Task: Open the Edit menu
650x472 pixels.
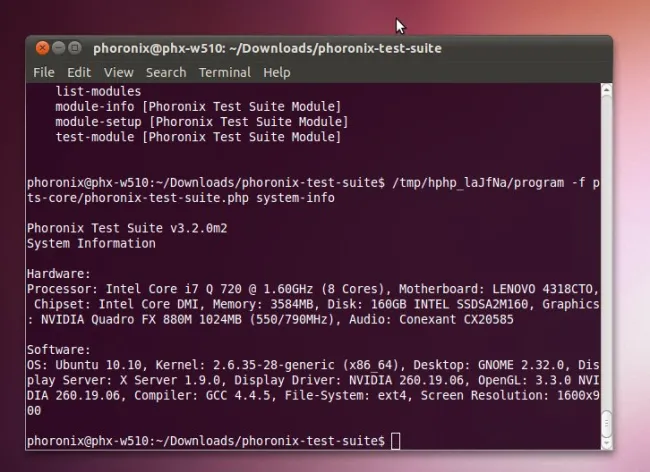Action: [x=79, y=73]
